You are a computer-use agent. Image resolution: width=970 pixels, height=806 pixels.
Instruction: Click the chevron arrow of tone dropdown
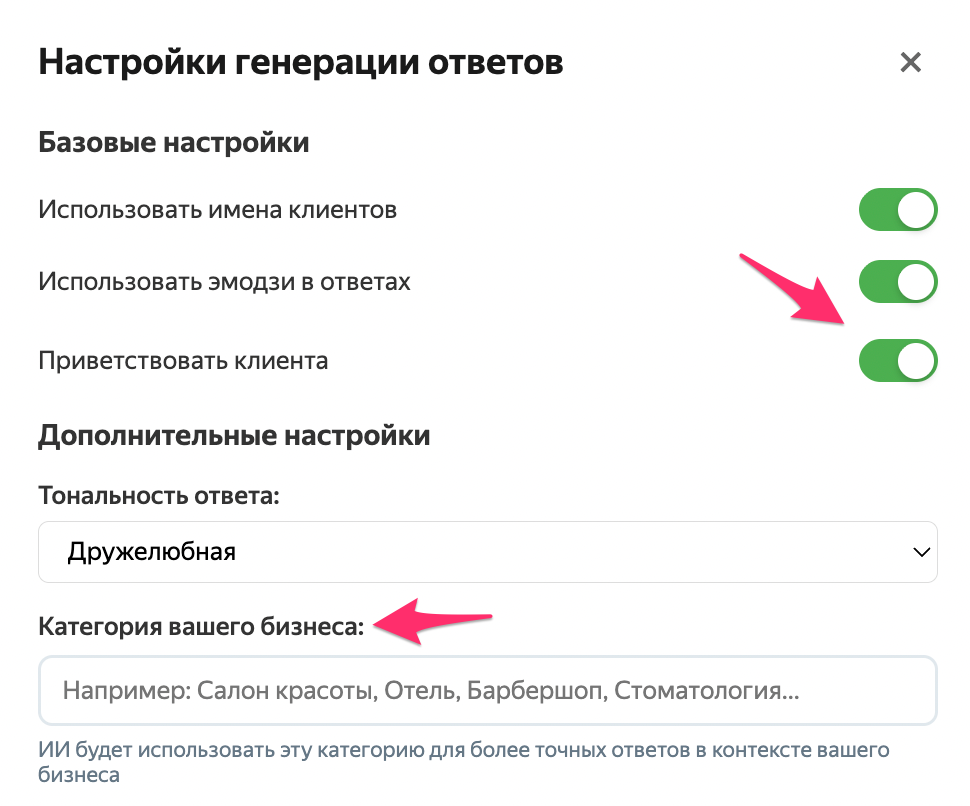click(x=920, y=551)
